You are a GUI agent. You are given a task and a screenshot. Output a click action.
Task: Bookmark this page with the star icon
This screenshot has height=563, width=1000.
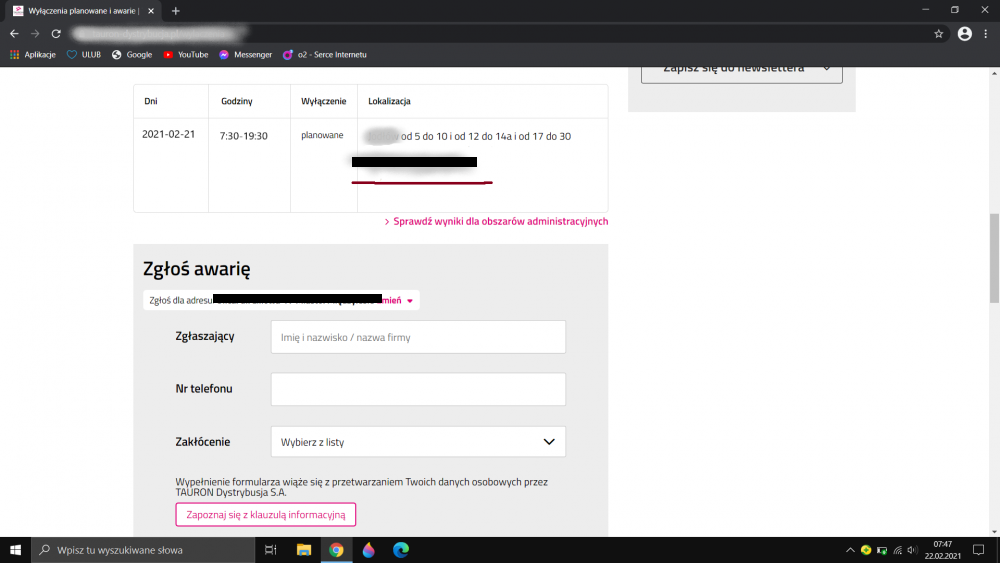938,33
